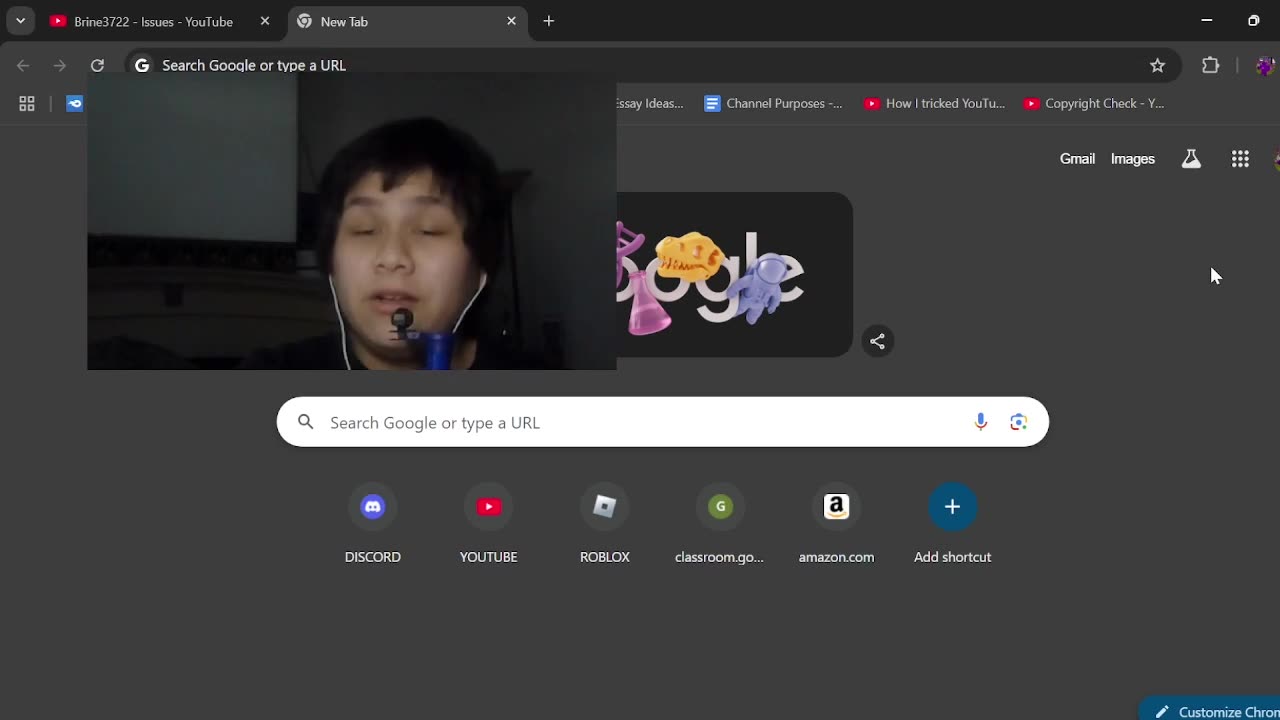This screenshot has width=1280, height=720.
Task: Open Gmail link
Action: (1077, 159)
